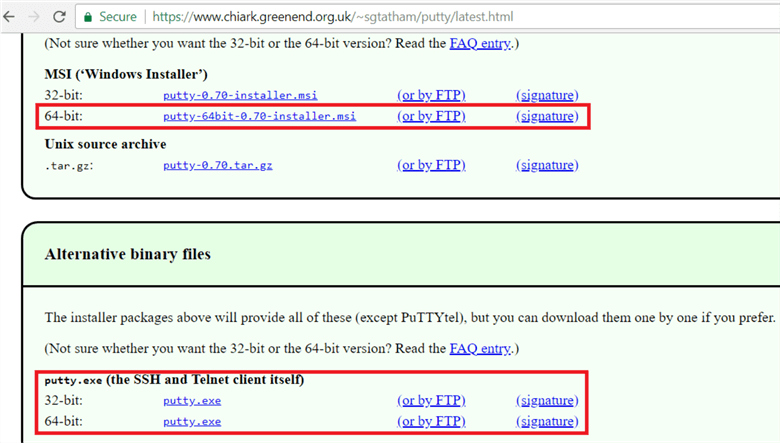Open FTP link for 32-bit putty.exe
The width and height of the screenshot is (780, 443).
pyautogui.click(x=431, y=400)
